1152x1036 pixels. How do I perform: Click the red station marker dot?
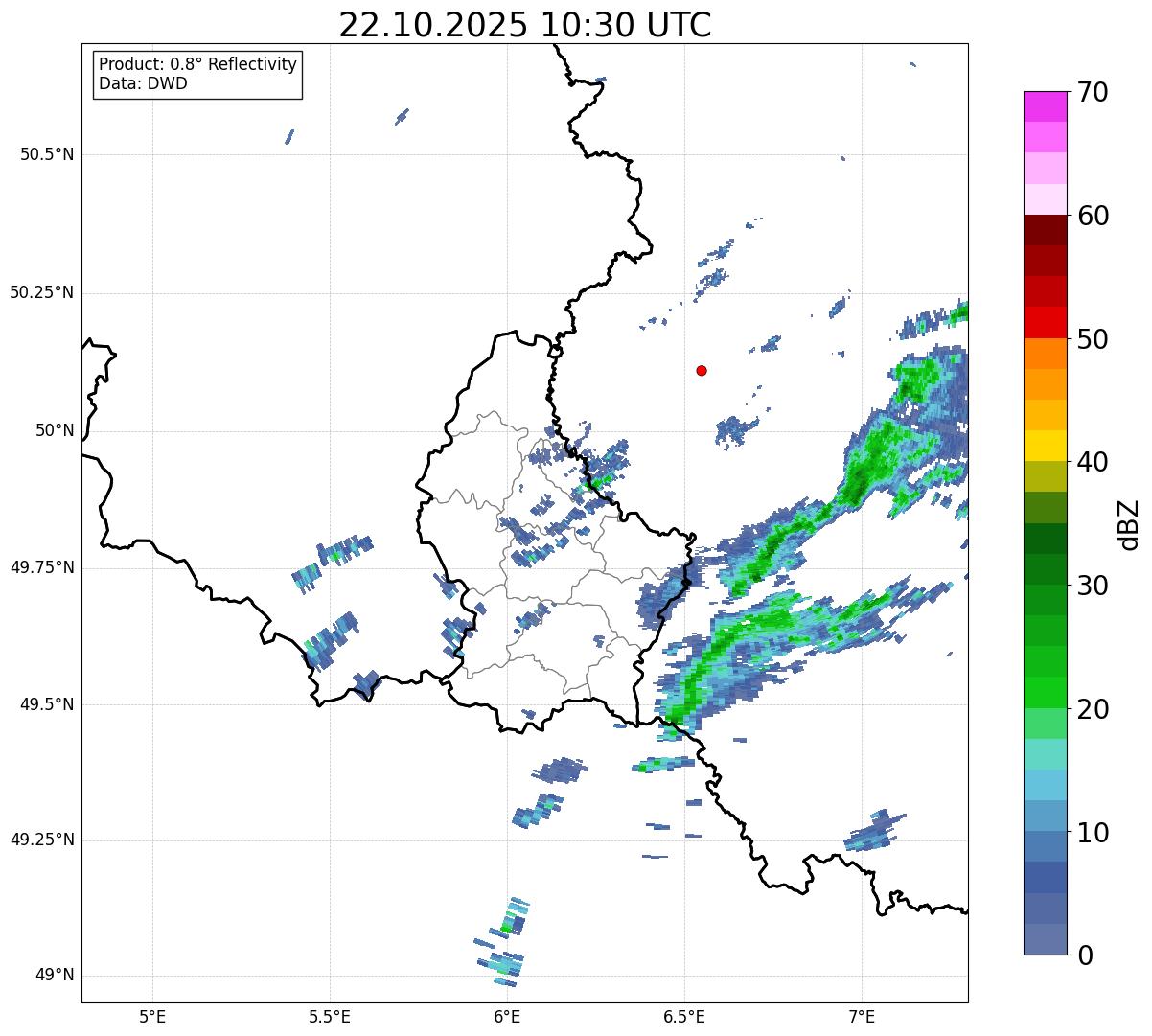click(702, 370)
